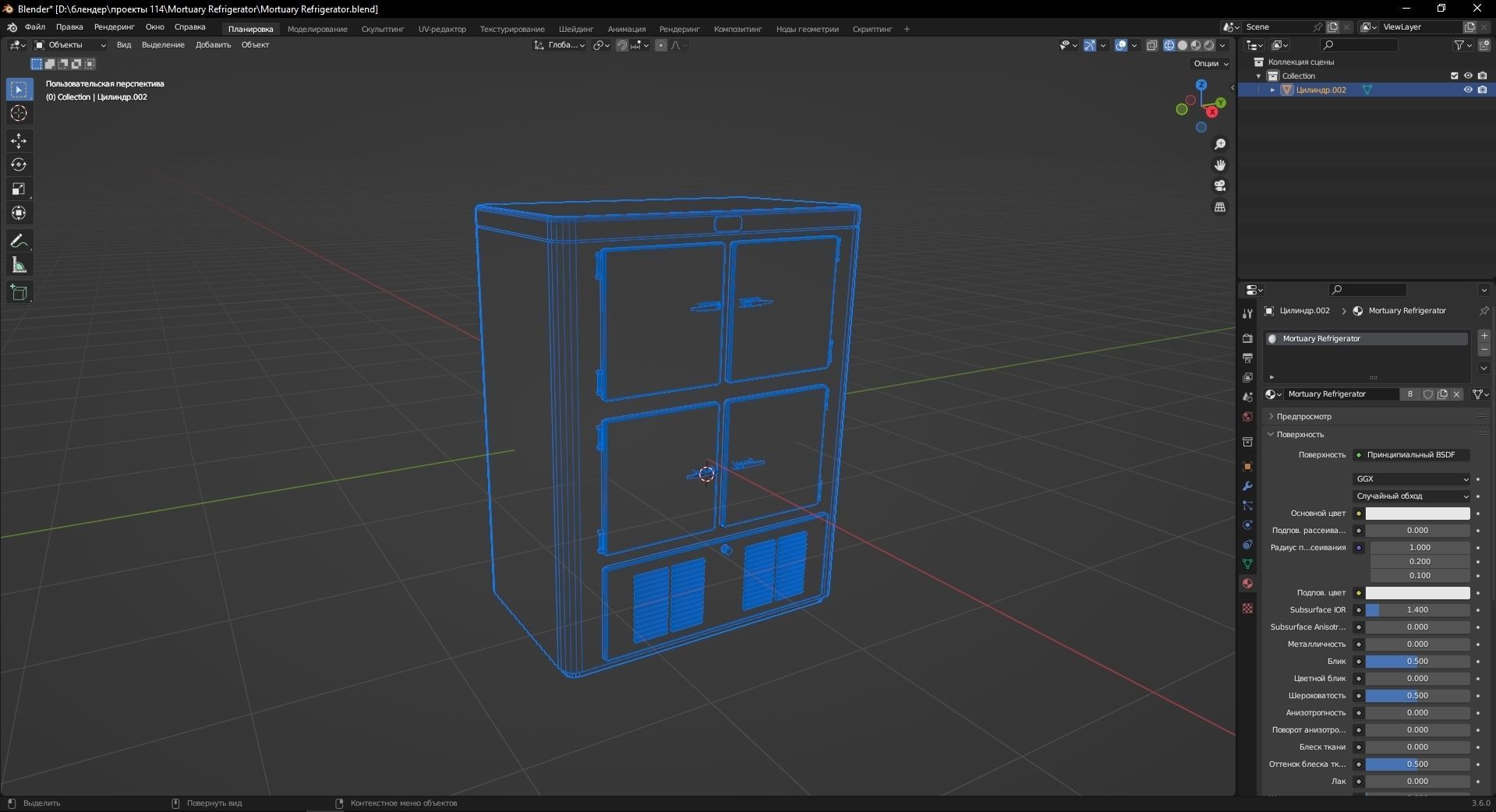Click the Основной цвет color swatch
Screen dimensions: 1496x812
point(1417,514)
